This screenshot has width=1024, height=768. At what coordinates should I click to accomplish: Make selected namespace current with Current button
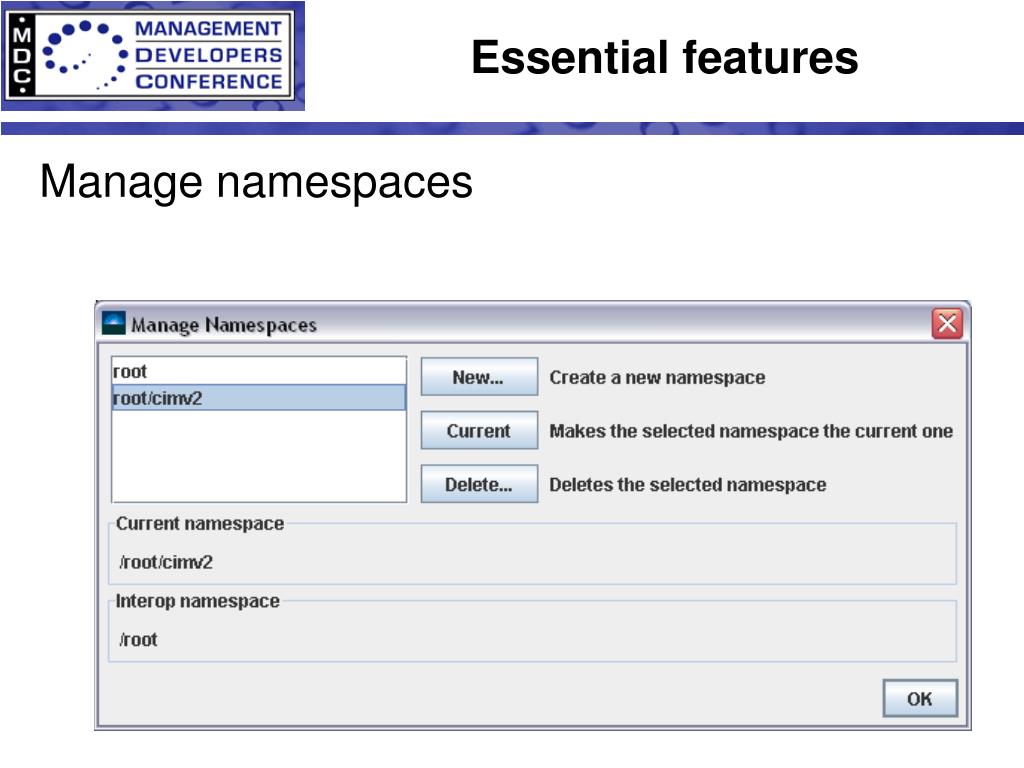(479, 430)
